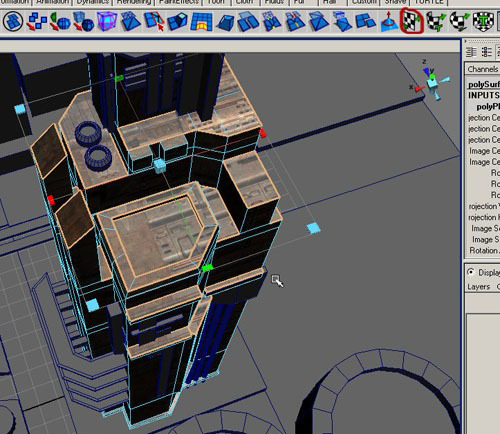Viewport: 500px width, 434px height.
Task: Switch to the TURTLE shelf tab
Action: (428, 2)
